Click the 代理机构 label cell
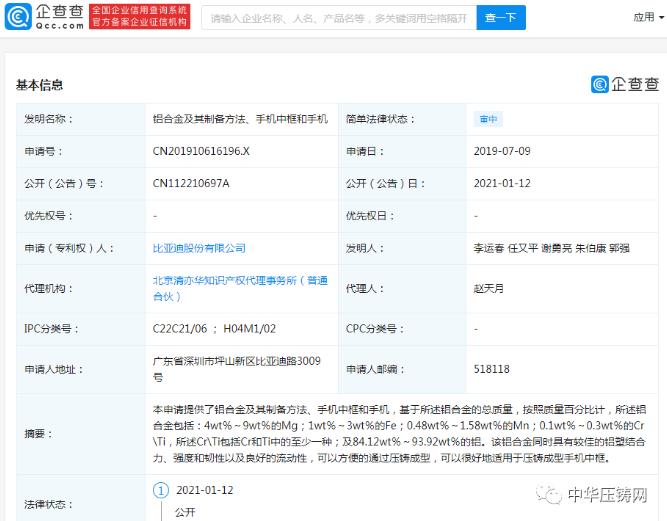 [x=81, y=289]
